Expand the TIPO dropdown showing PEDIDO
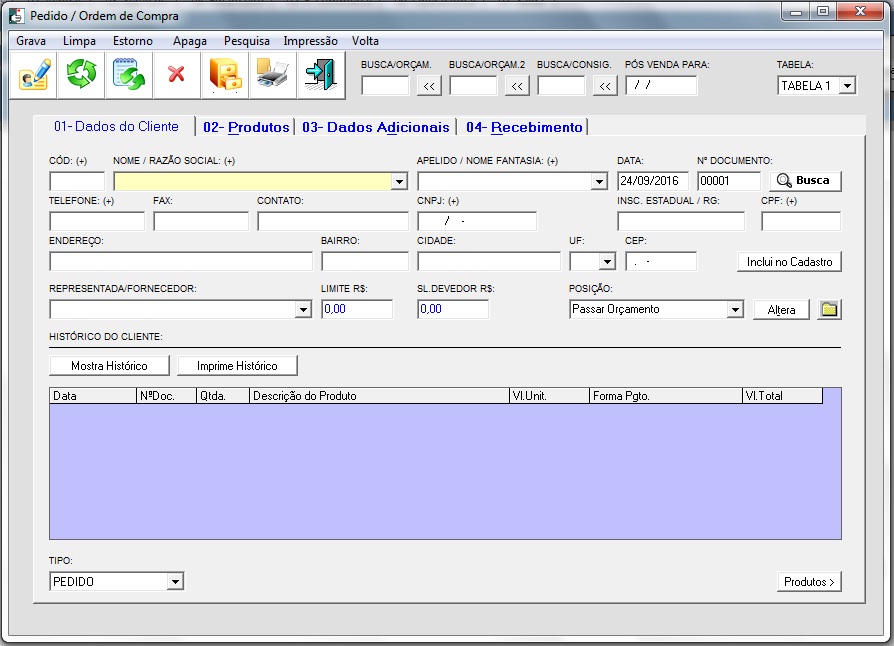This screenshot has height=646, width=894. [x=175, y=582]
